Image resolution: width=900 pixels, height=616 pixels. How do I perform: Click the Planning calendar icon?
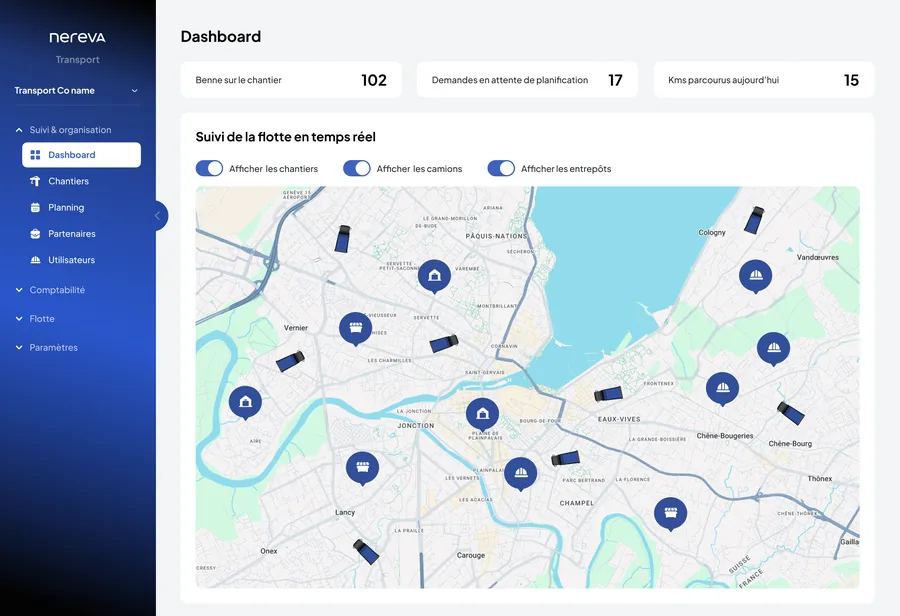(35, 207)
